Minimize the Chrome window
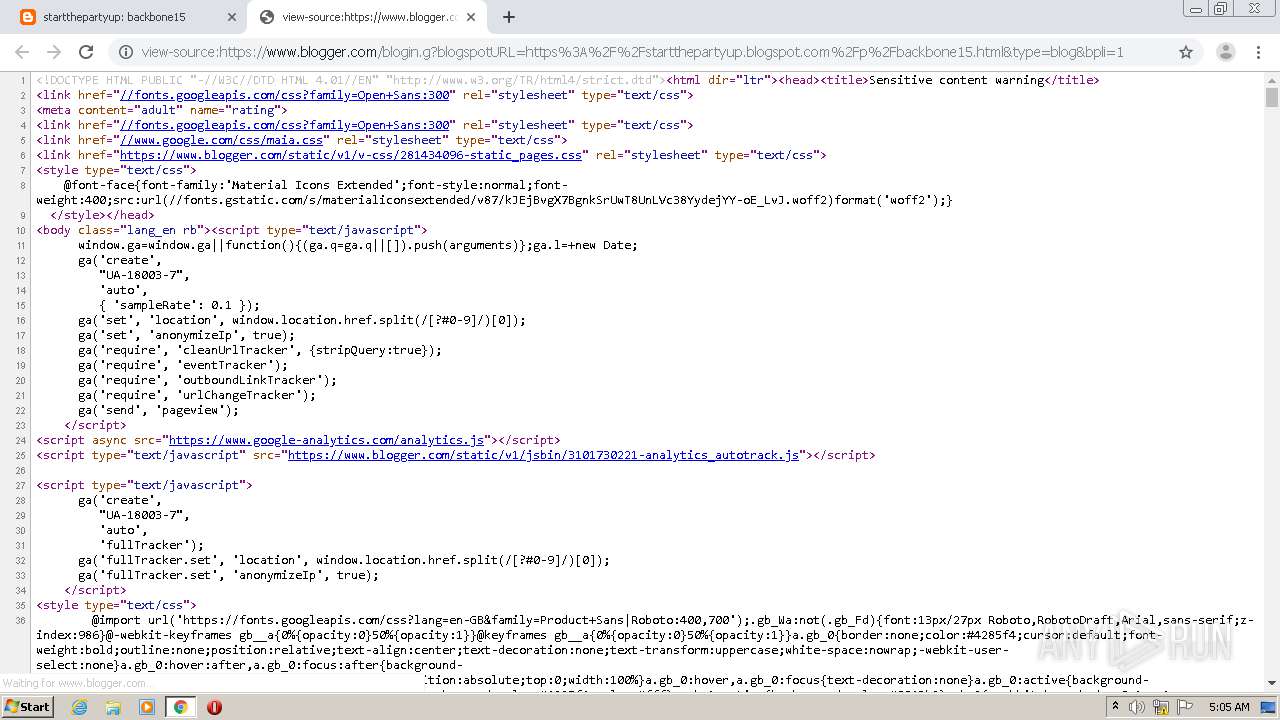 [x=1196, y=8]
